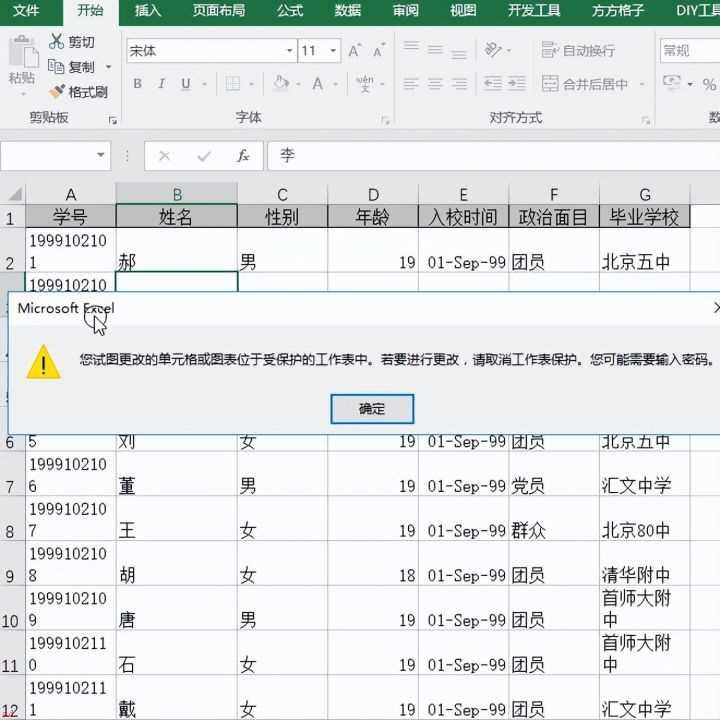Click increase indent icon
The height and width of the screenshot is (720, 720).
click(x=517, y=83)
